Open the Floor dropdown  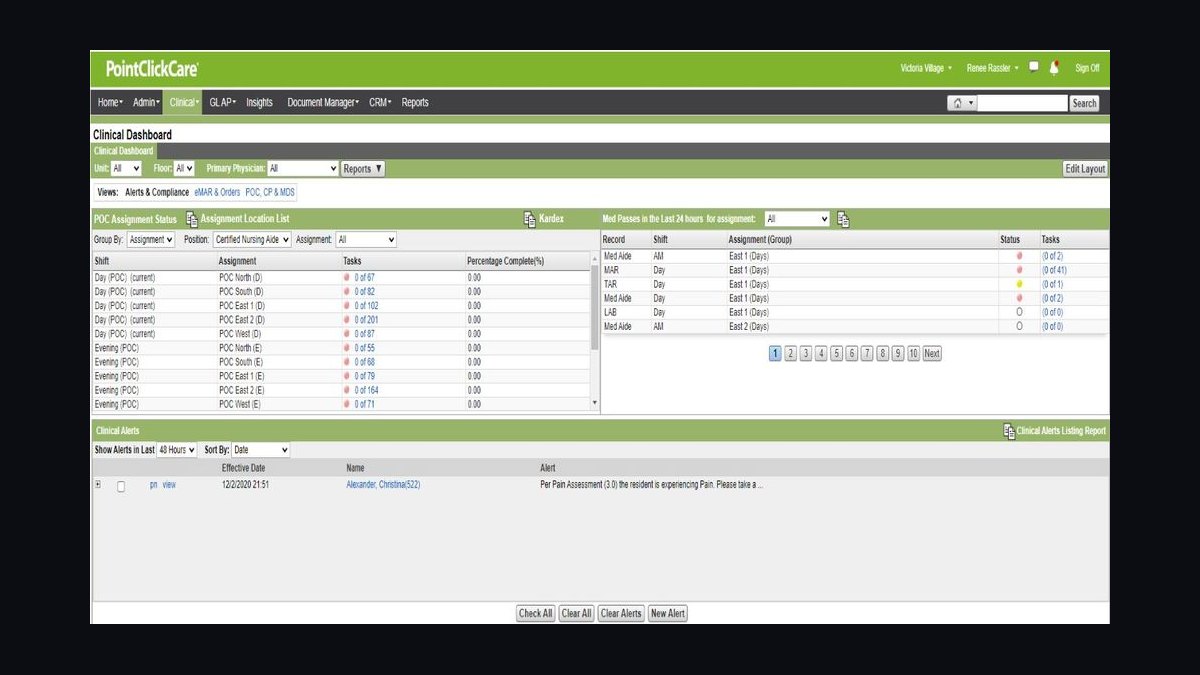[x=185, y=169]
